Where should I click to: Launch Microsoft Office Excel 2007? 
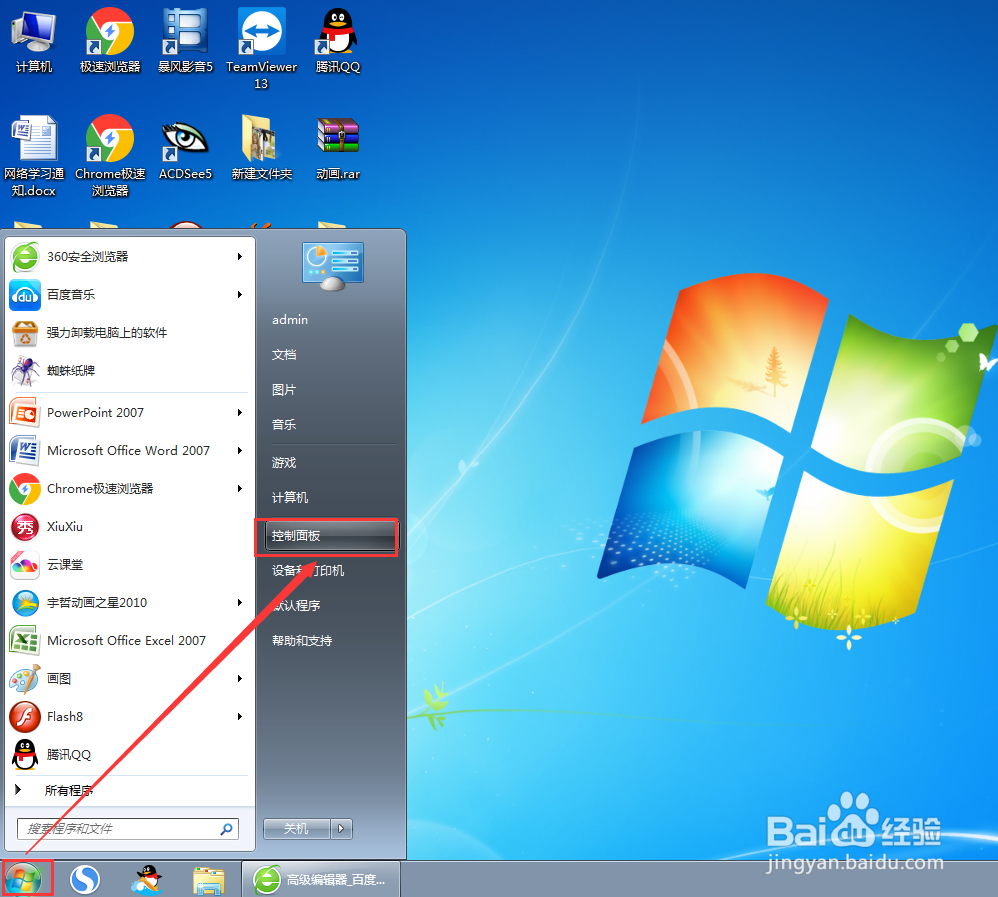pyautogui.click(x=127, y=640)
